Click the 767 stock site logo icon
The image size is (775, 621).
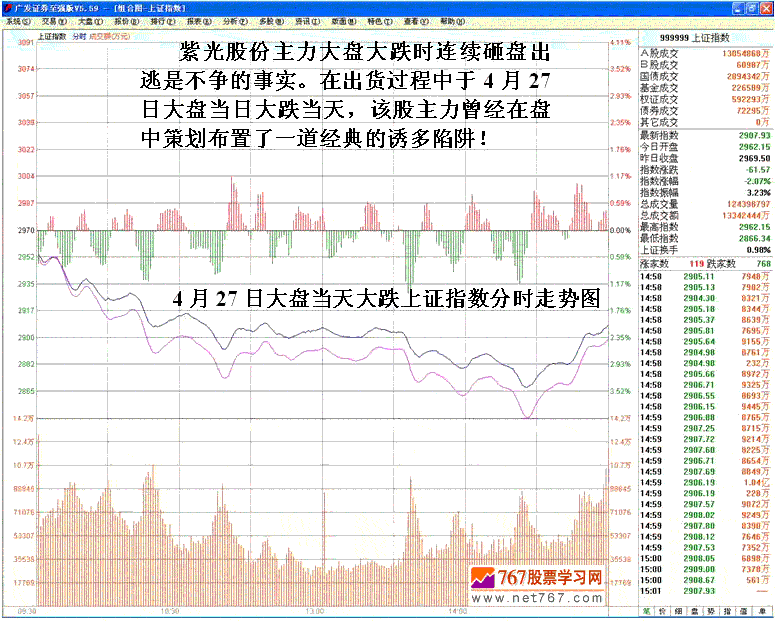click(483, 579)
